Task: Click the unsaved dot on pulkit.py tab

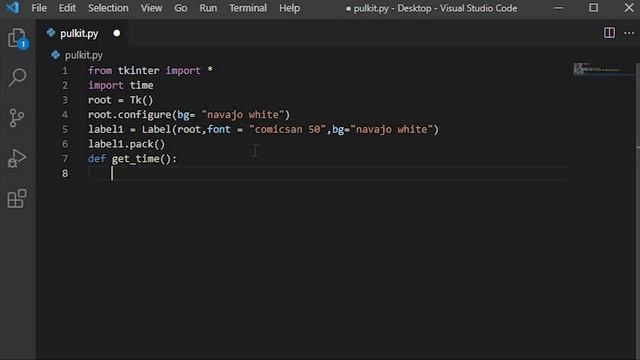Action: (117, 33)
